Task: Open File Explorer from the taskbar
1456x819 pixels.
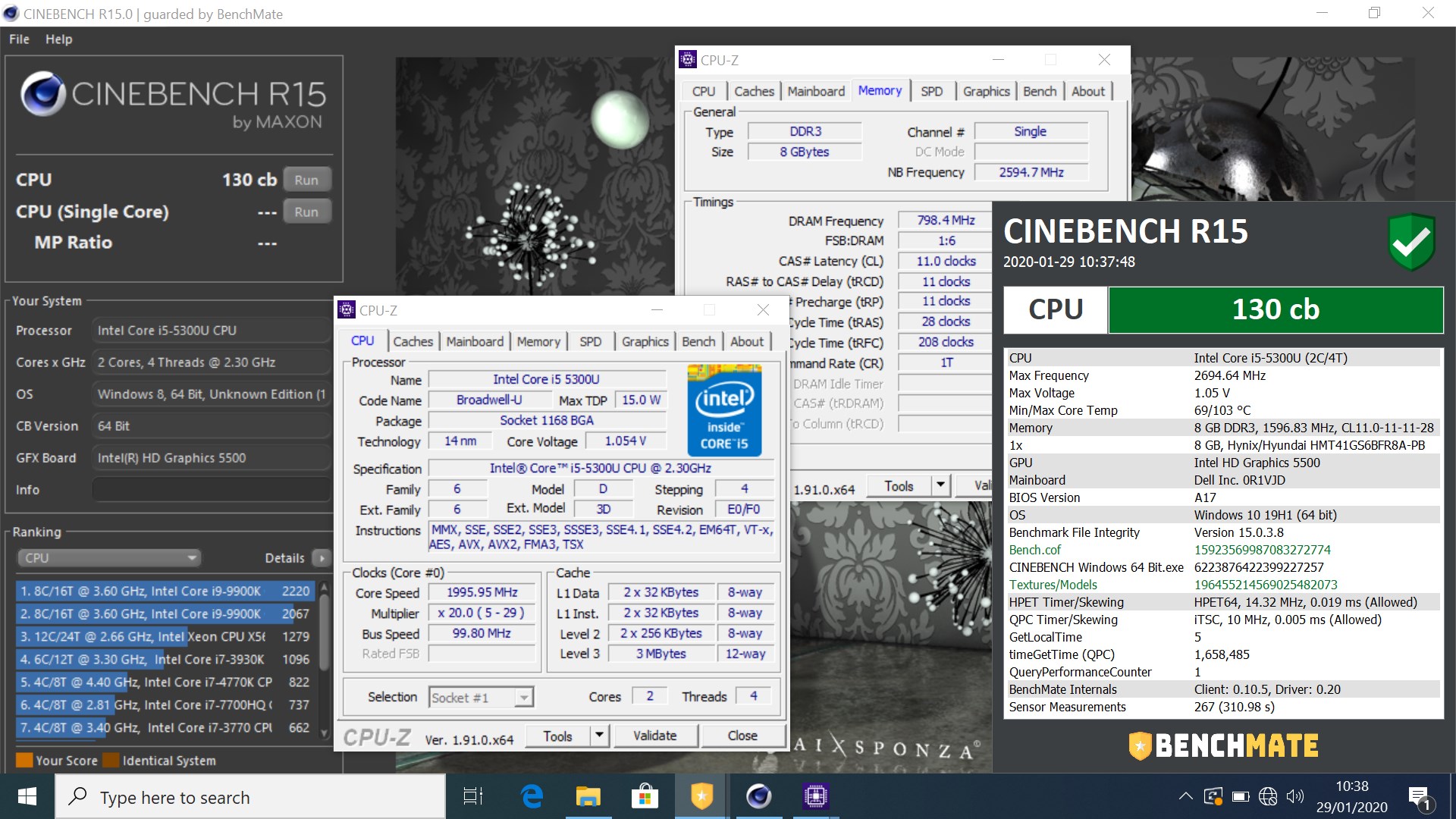Action: [588, 796]
